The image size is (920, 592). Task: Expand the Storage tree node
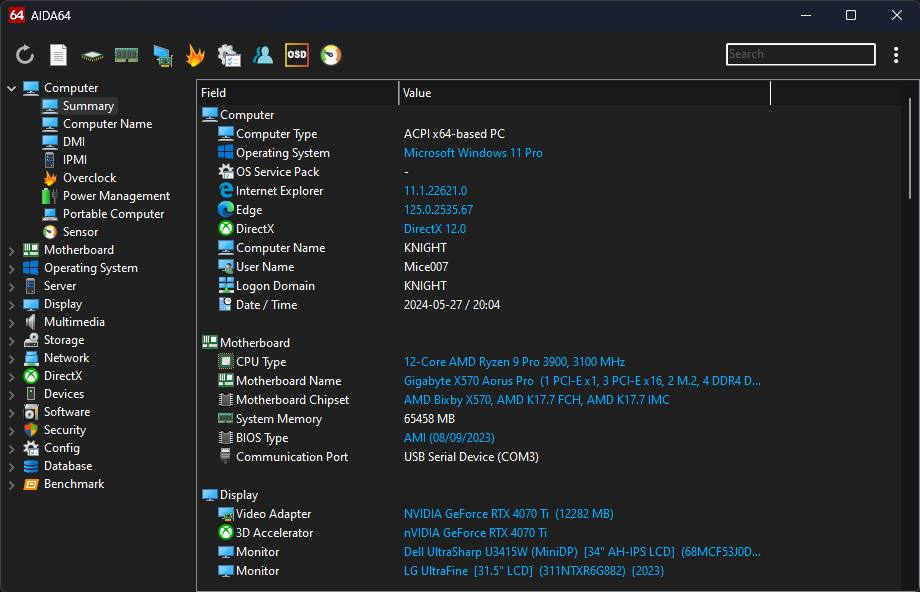click(x=12, y=340)
